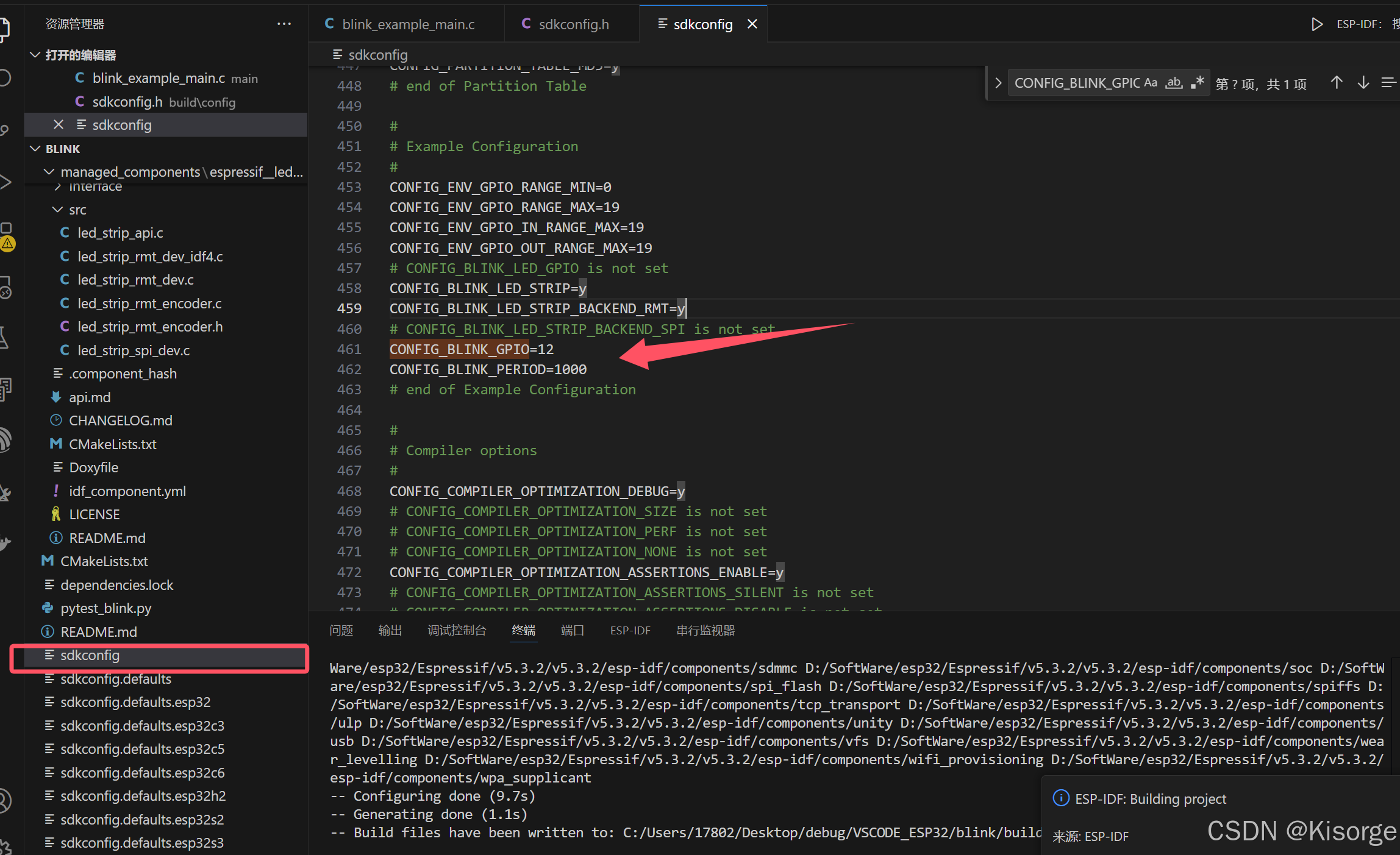
Task: Select the Terminal panel tab
Action: coord(524,630)
